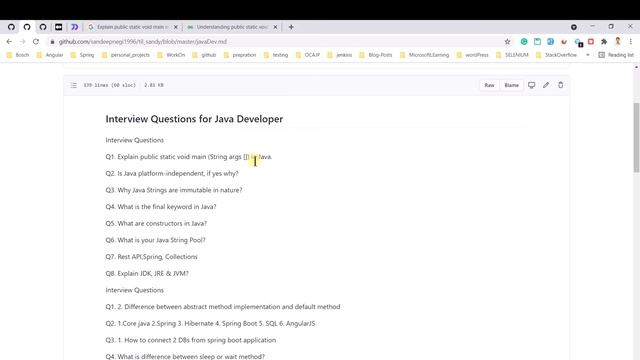This screenshot has height=360, width=640.
Task: Go back to the previous page
Action: 9,42
